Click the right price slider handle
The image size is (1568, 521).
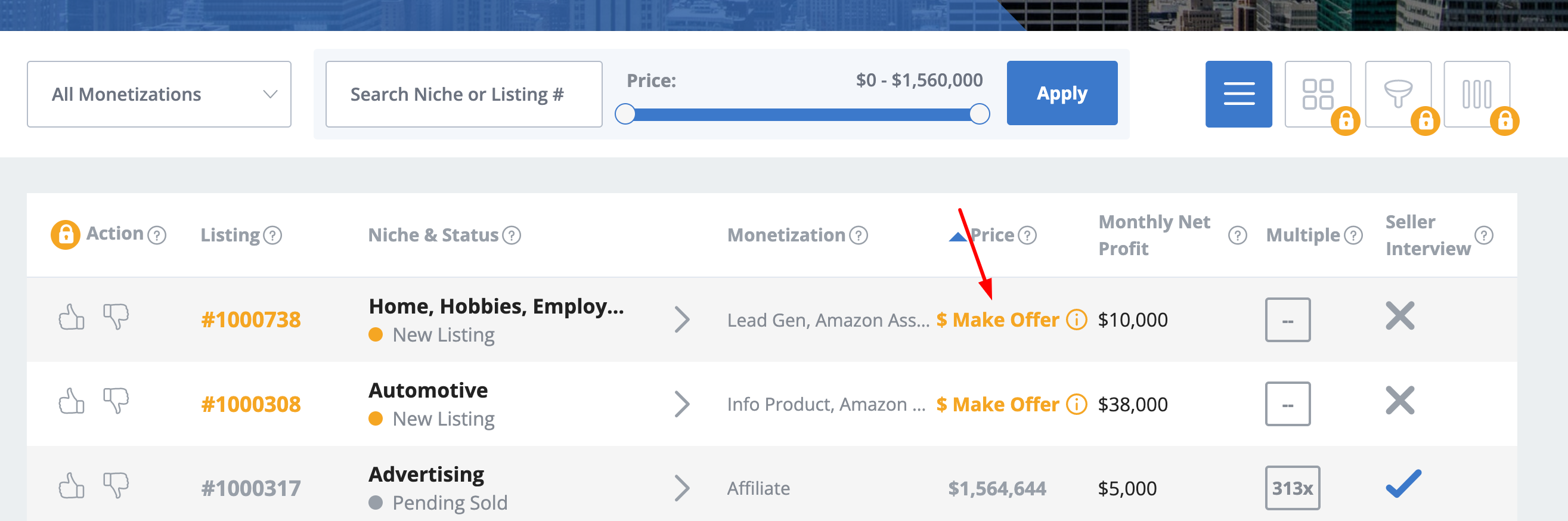(979, 114)
